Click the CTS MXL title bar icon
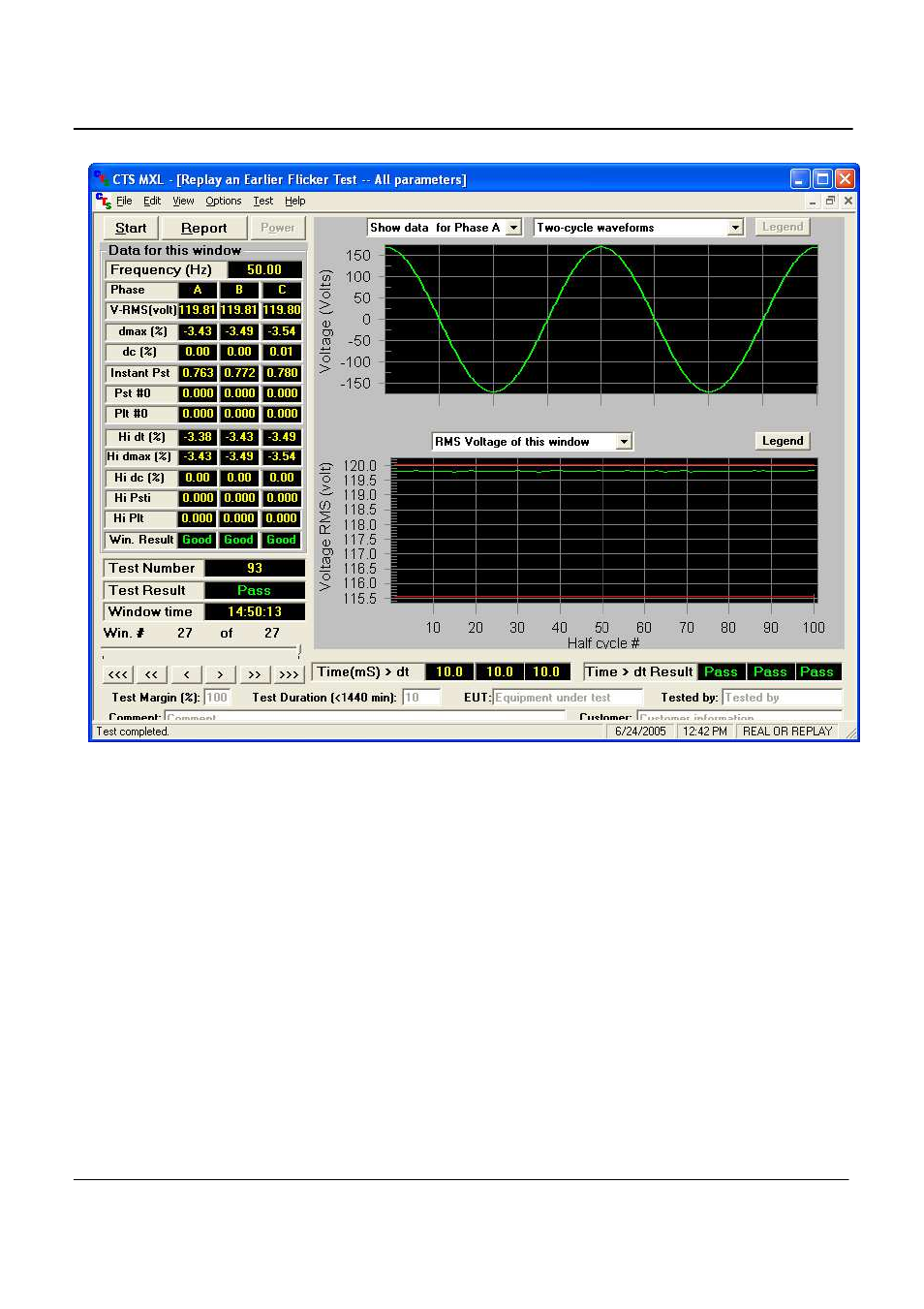 point(101,179)
